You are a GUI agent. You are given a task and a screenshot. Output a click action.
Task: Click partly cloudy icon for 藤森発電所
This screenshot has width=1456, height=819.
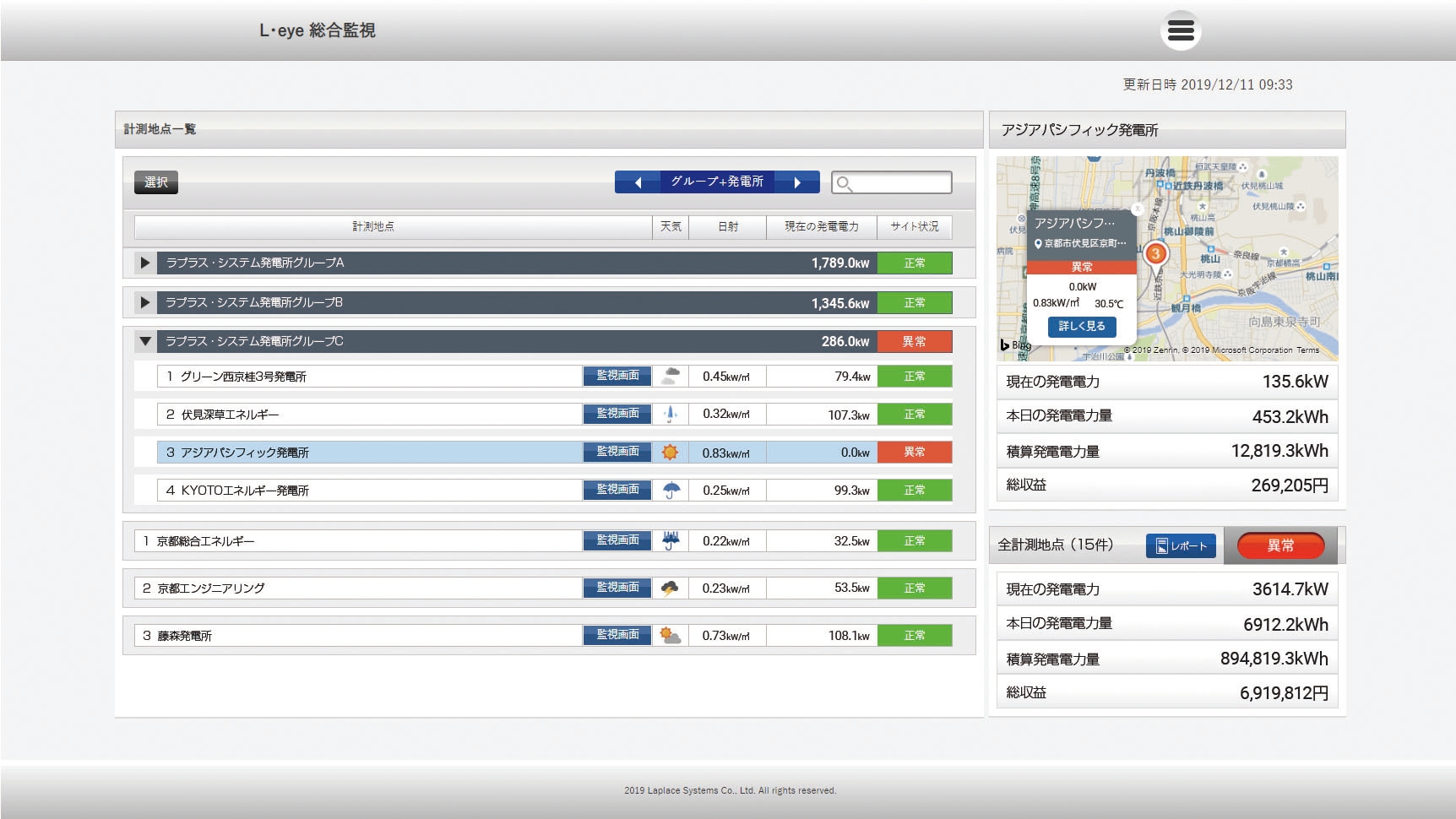670,636
